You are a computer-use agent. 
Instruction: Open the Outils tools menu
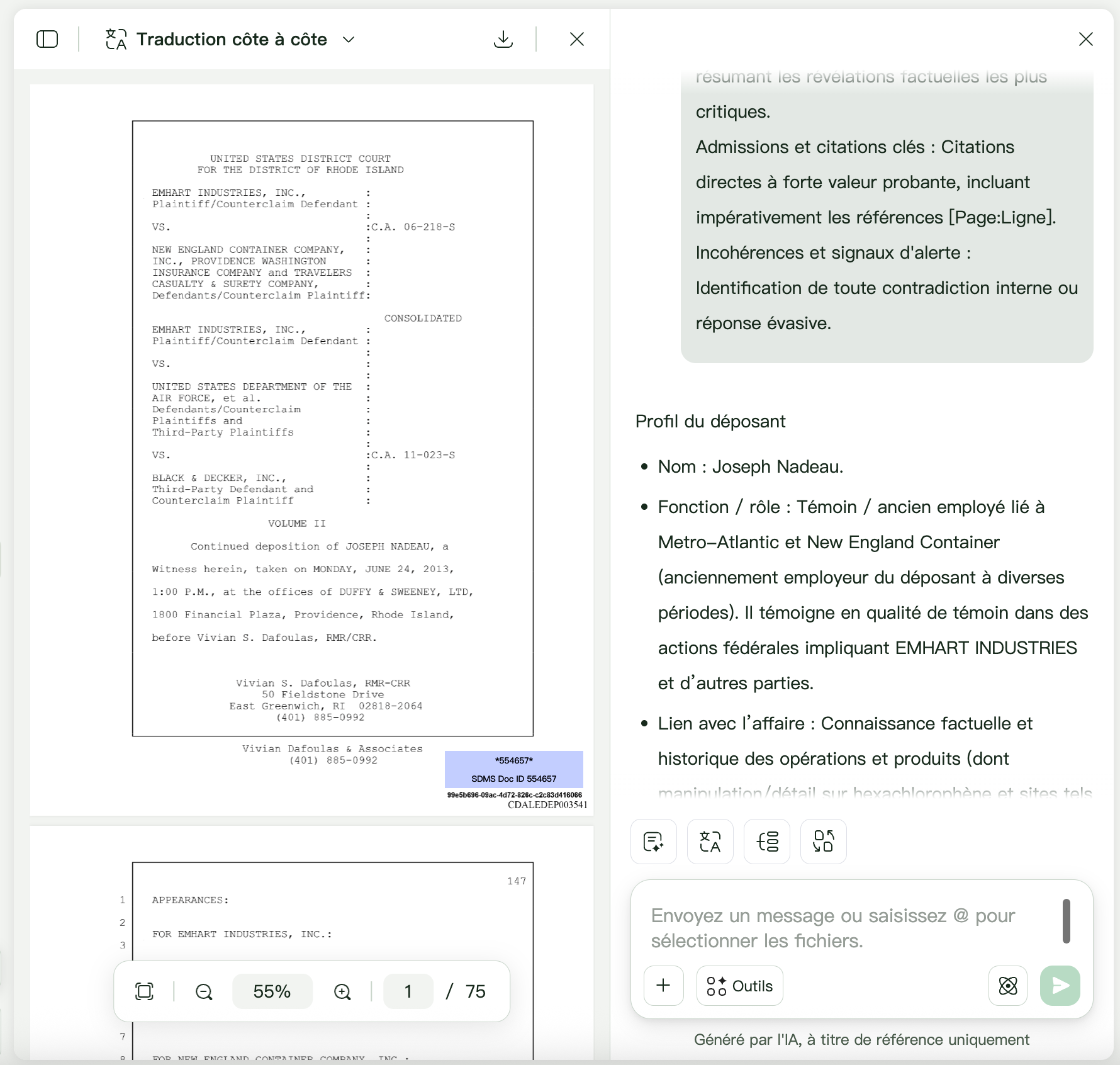(x=740, y=986)
